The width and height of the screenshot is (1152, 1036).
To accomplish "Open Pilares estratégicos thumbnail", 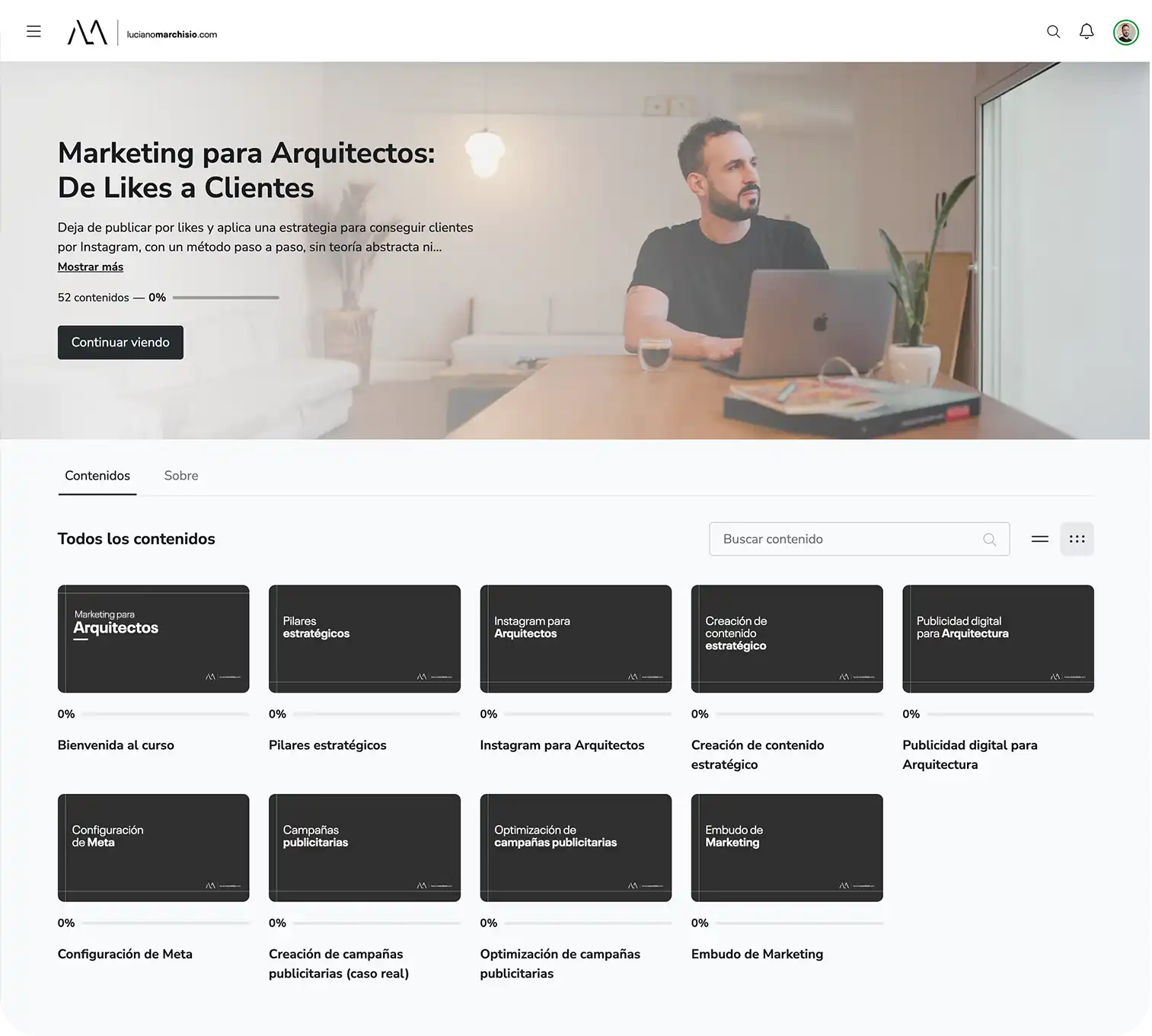I will [364, 639].
